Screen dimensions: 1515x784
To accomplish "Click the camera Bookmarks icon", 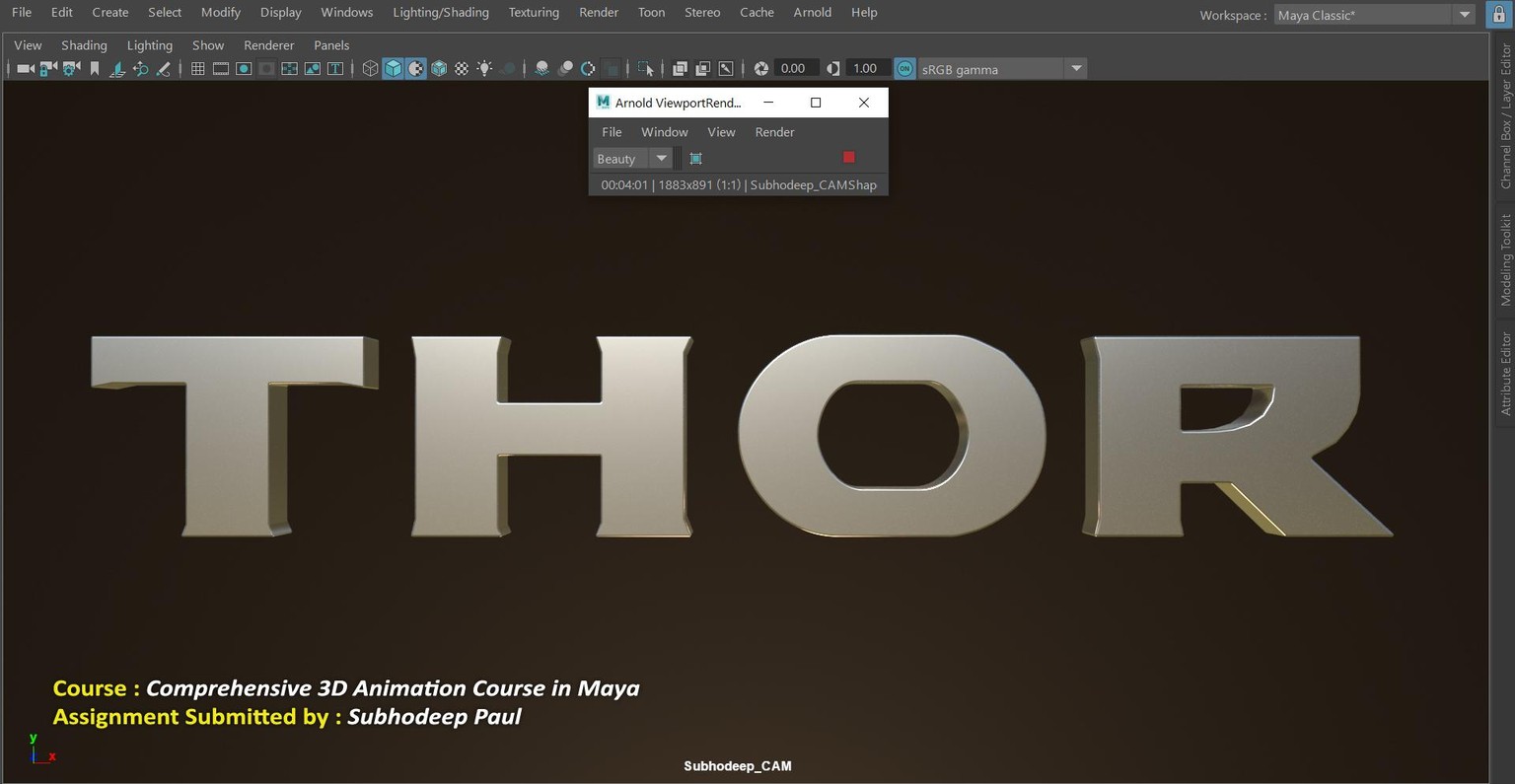I will tap(95, 68).
